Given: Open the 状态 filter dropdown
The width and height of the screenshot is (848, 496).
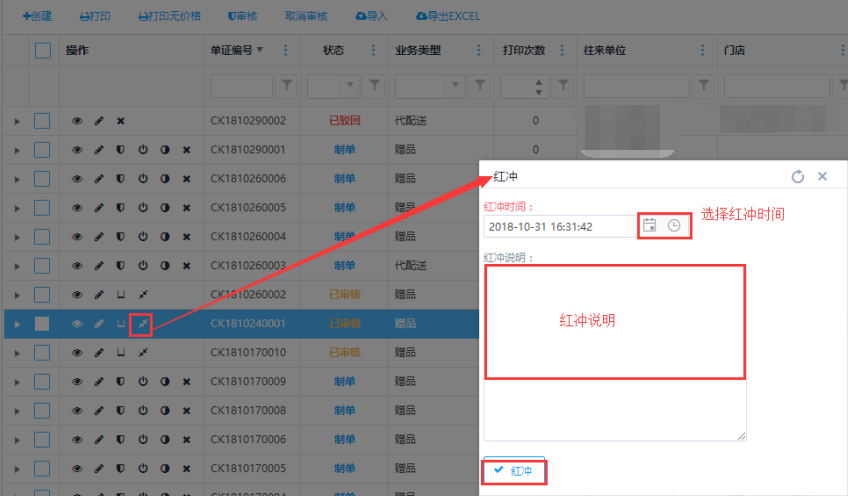Looking at the screenshot, I should [x=349, y=86].
